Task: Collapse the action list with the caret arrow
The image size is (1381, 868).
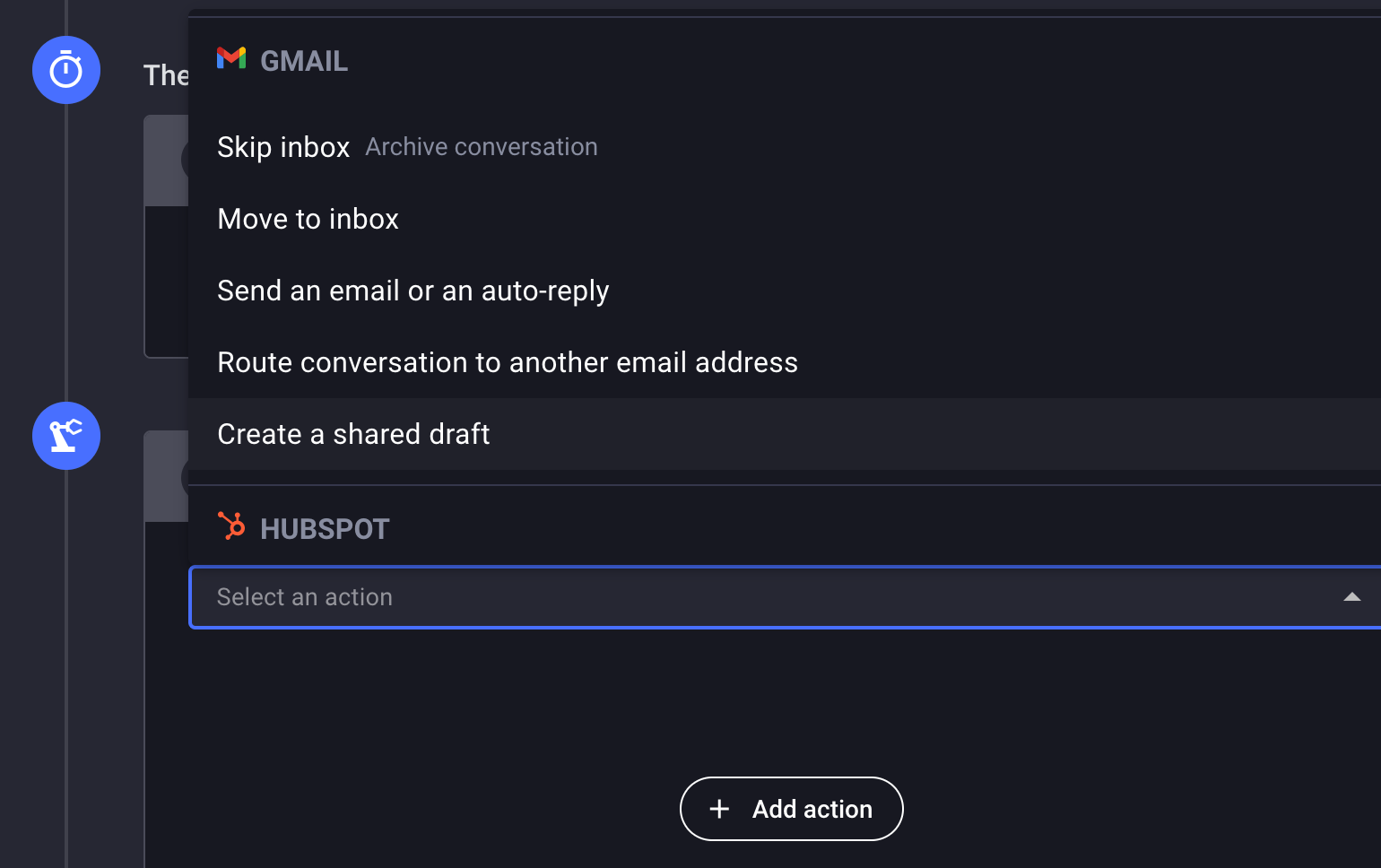Action: (1351, 597)
